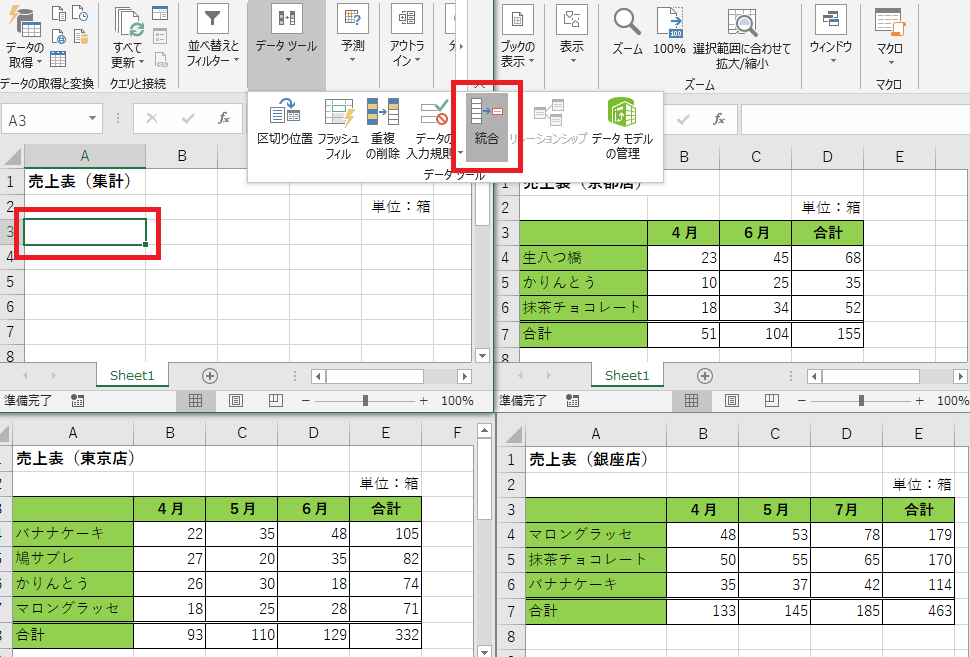Open 並べ替えとフィルター dropdown
This screenshot has height=657, width=970.
pyautogui.click(x=212, y=36)
